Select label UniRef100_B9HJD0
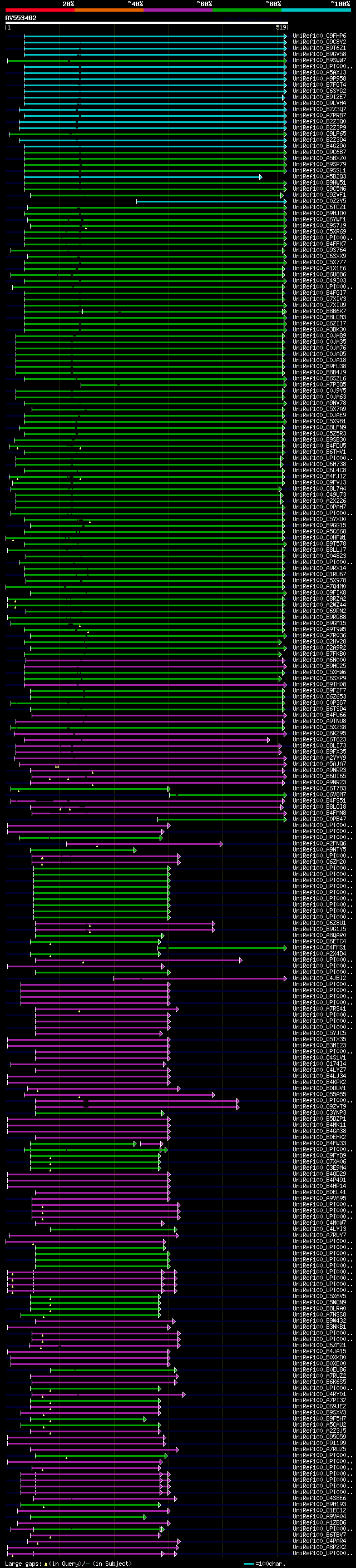This screenshot has width=356, height=1568. pyautogui.click(x=319, y=213)
